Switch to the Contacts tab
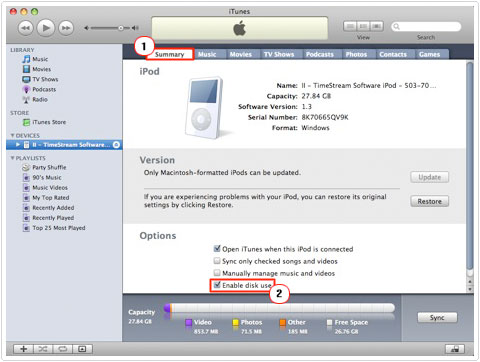Screen dimensions: 480x362 click(x=393, y=54)
